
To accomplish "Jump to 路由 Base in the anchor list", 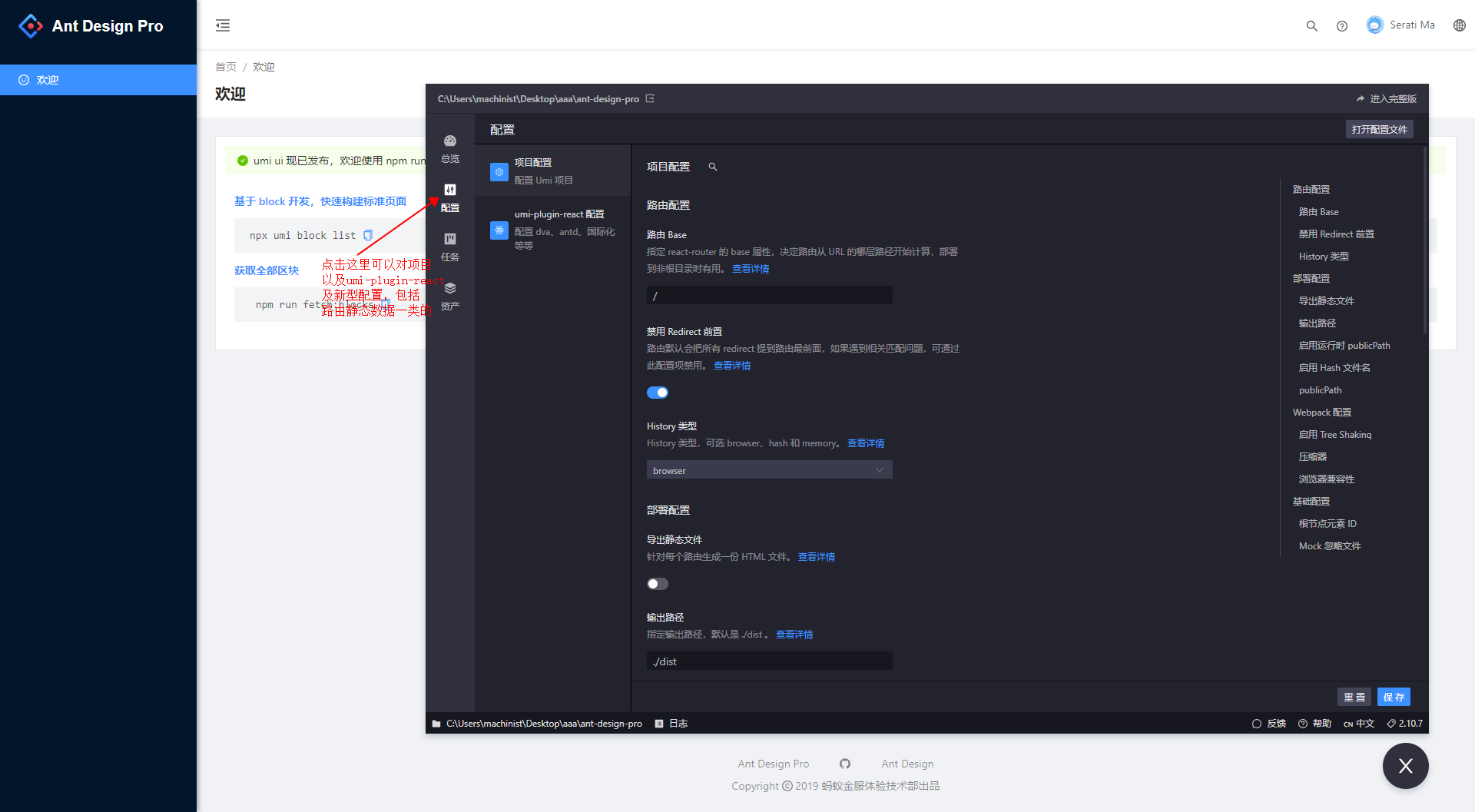I will tap(1319, 212).
